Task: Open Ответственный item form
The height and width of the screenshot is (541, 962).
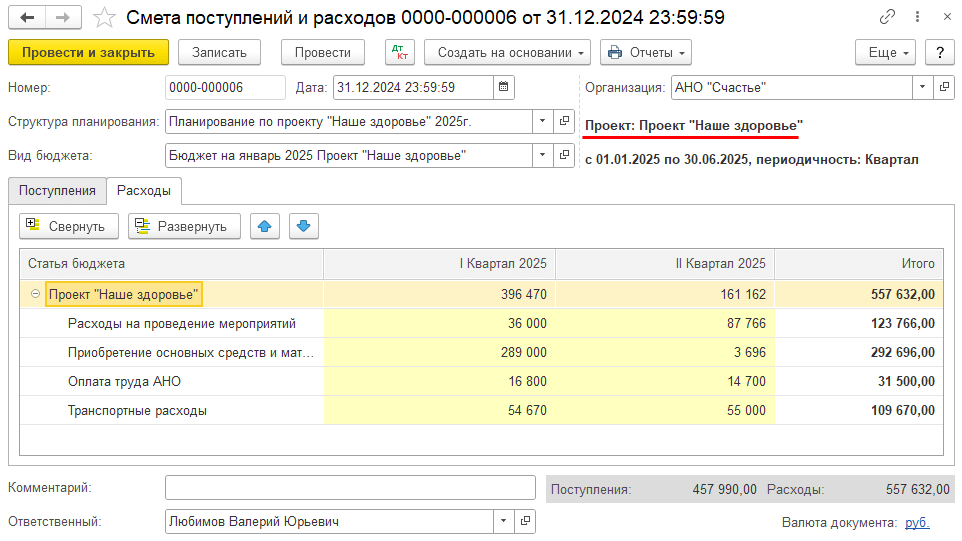Action: click(525, 521)
